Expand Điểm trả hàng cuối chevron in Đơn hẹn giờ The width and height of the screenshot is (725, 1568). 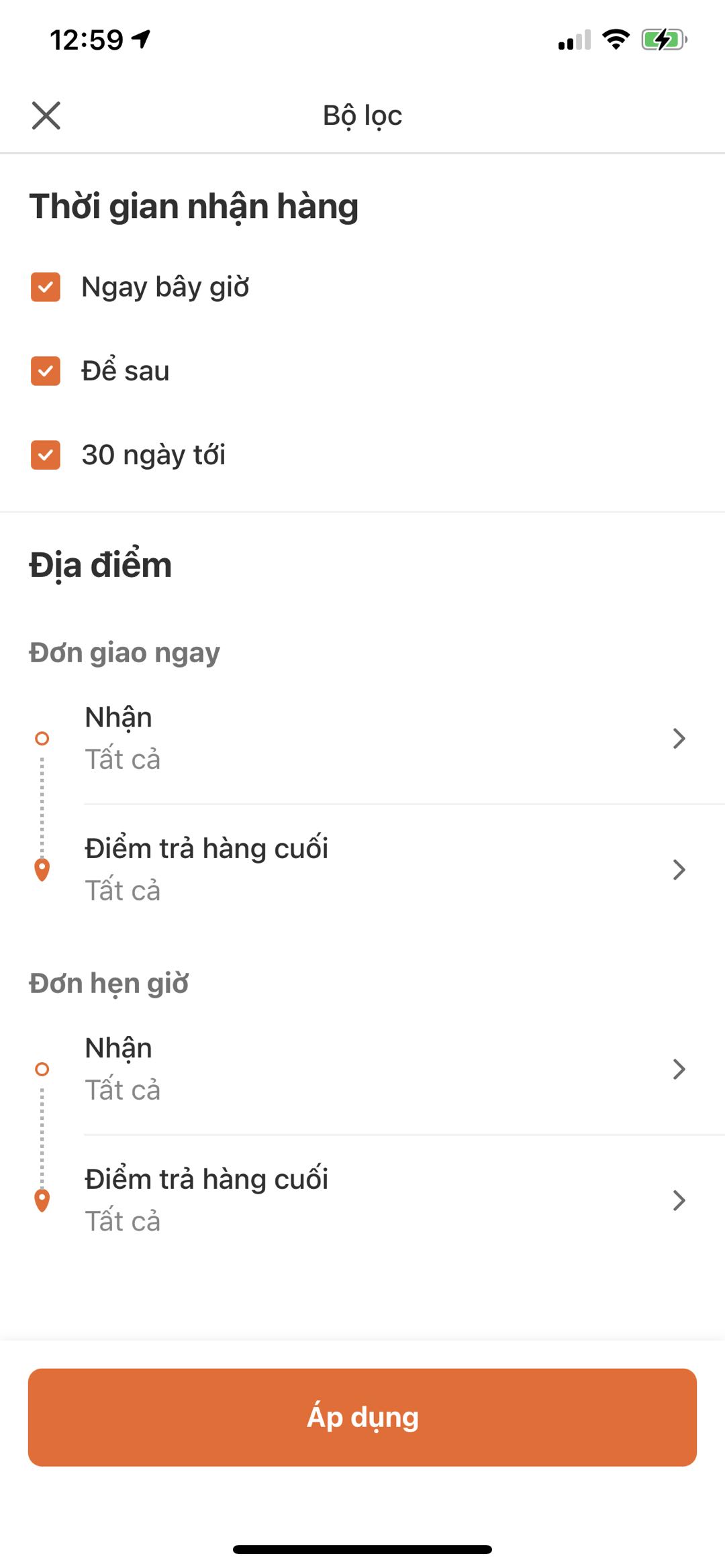679,1200
